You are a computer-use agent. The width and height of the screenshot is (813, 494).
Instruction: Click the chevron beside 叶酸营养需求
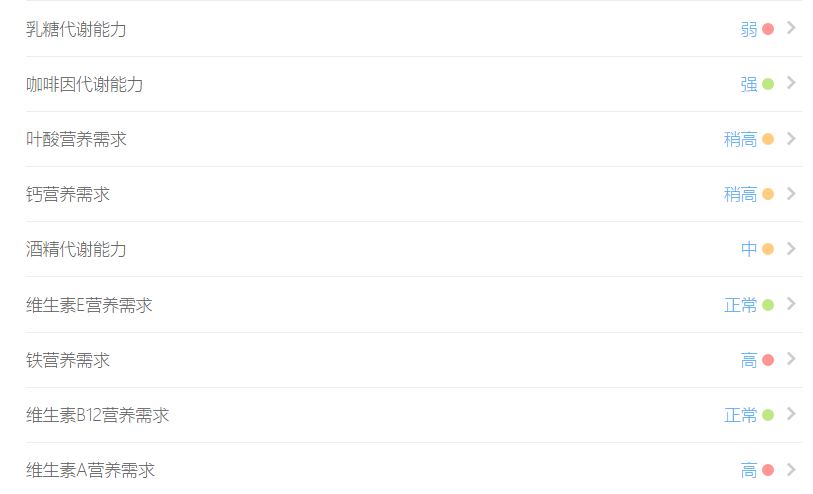coord(791,138)
